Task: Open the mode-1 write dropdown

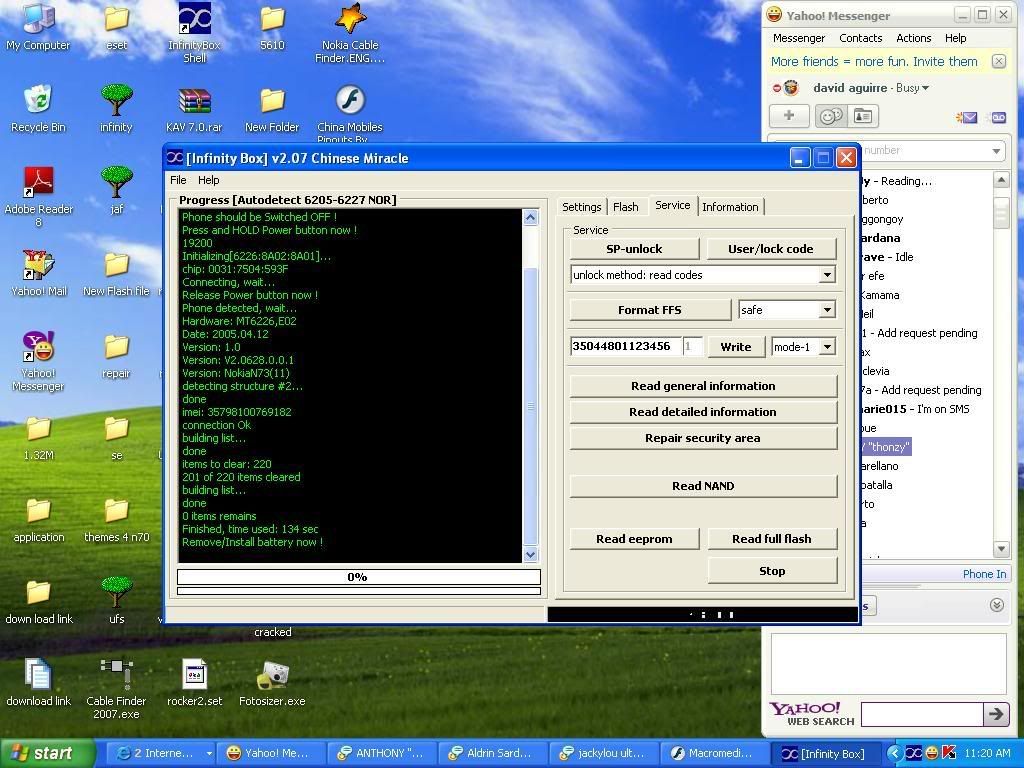Action: (x=827, y=347)
